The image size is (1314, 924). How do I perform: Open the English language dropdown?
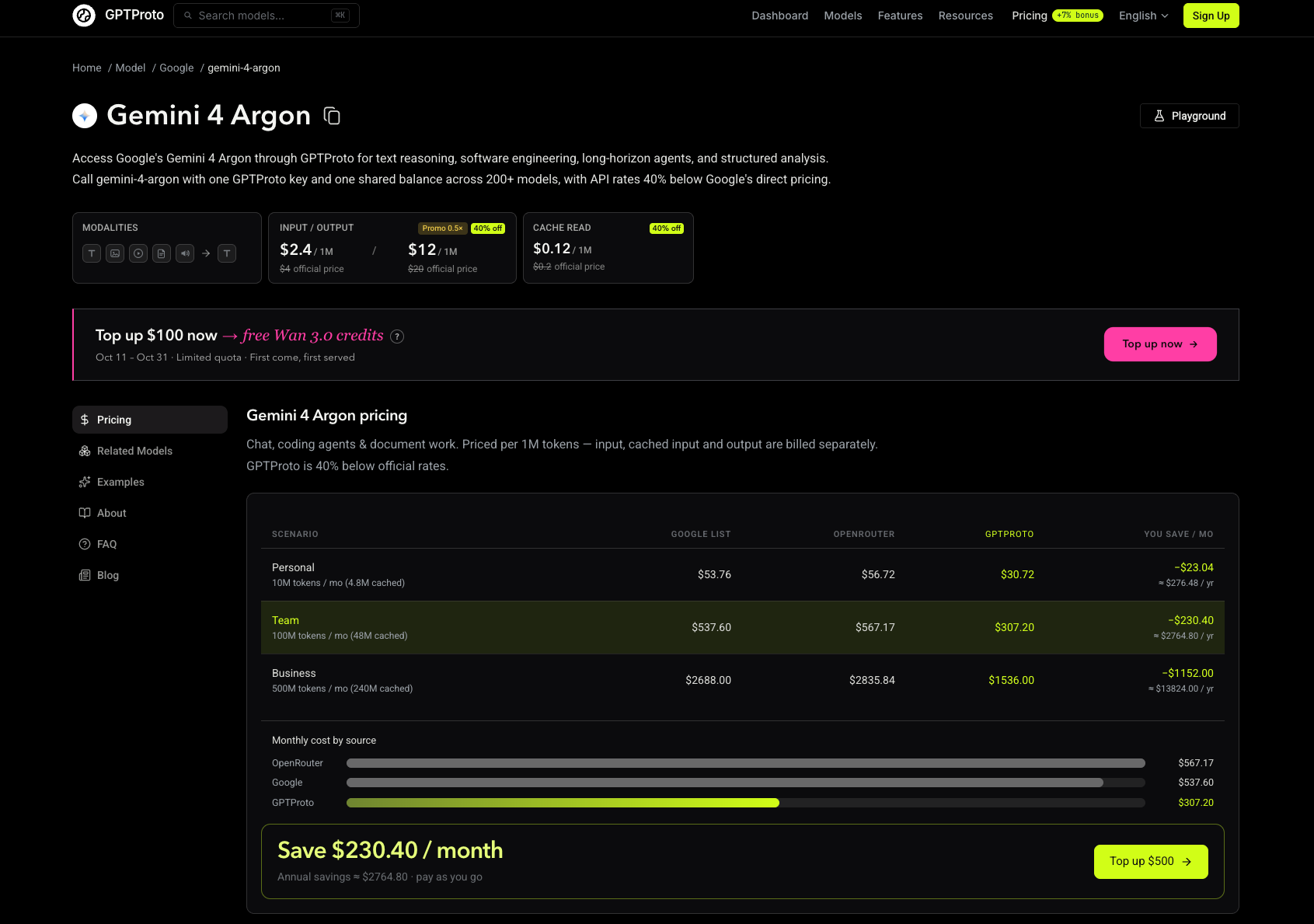pos(1143,16)
